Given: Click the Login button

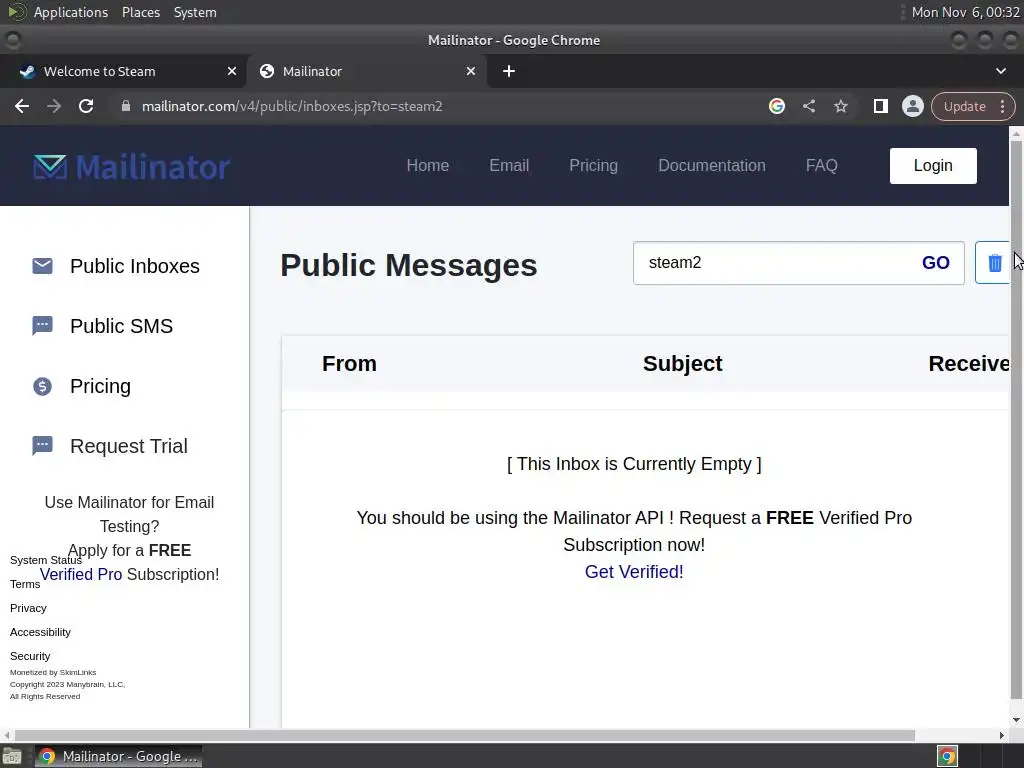Looking at the screenshot, I should 933,166.
